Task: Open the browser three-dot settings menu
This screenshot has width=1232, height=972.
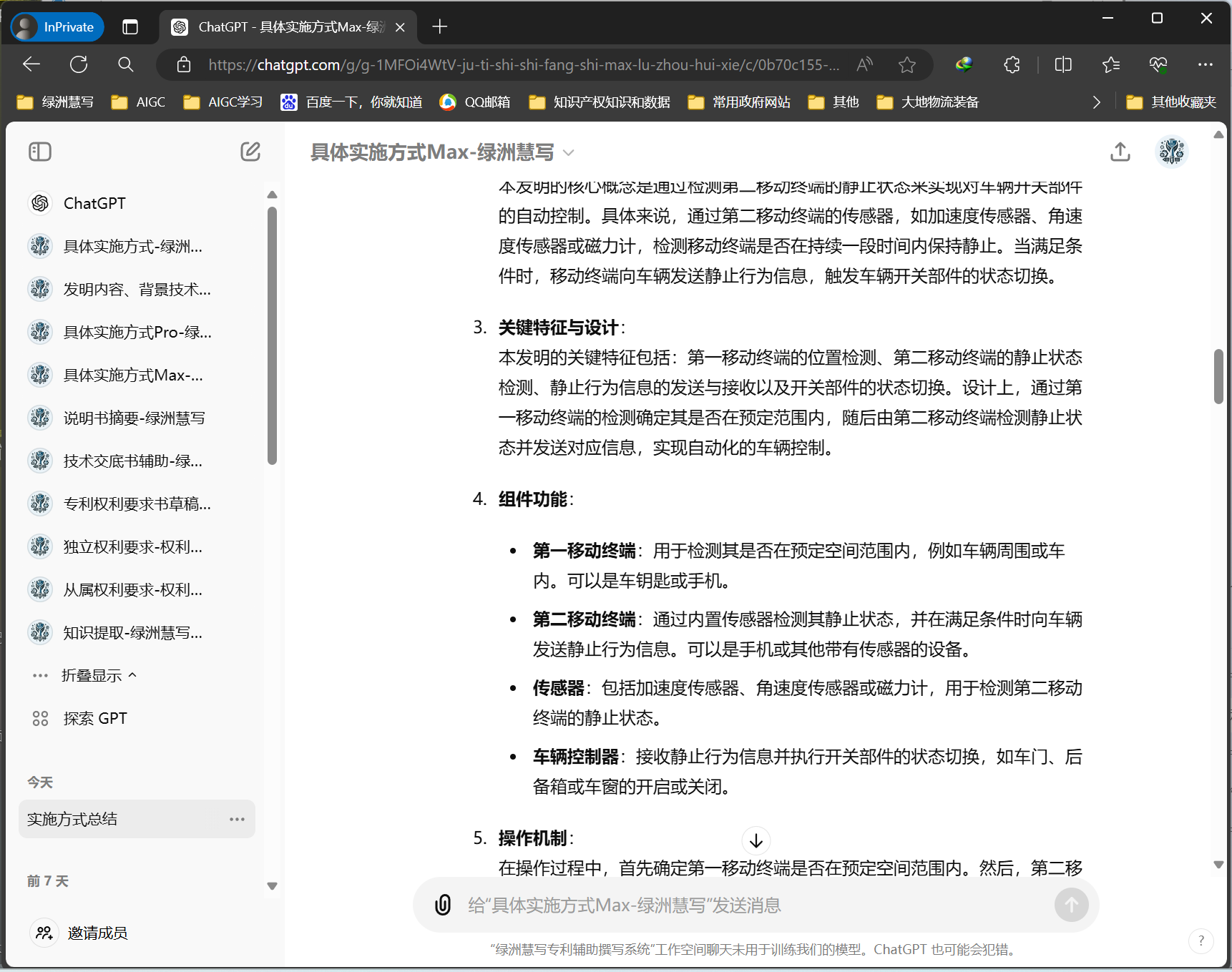Action: click(1206, 64)
